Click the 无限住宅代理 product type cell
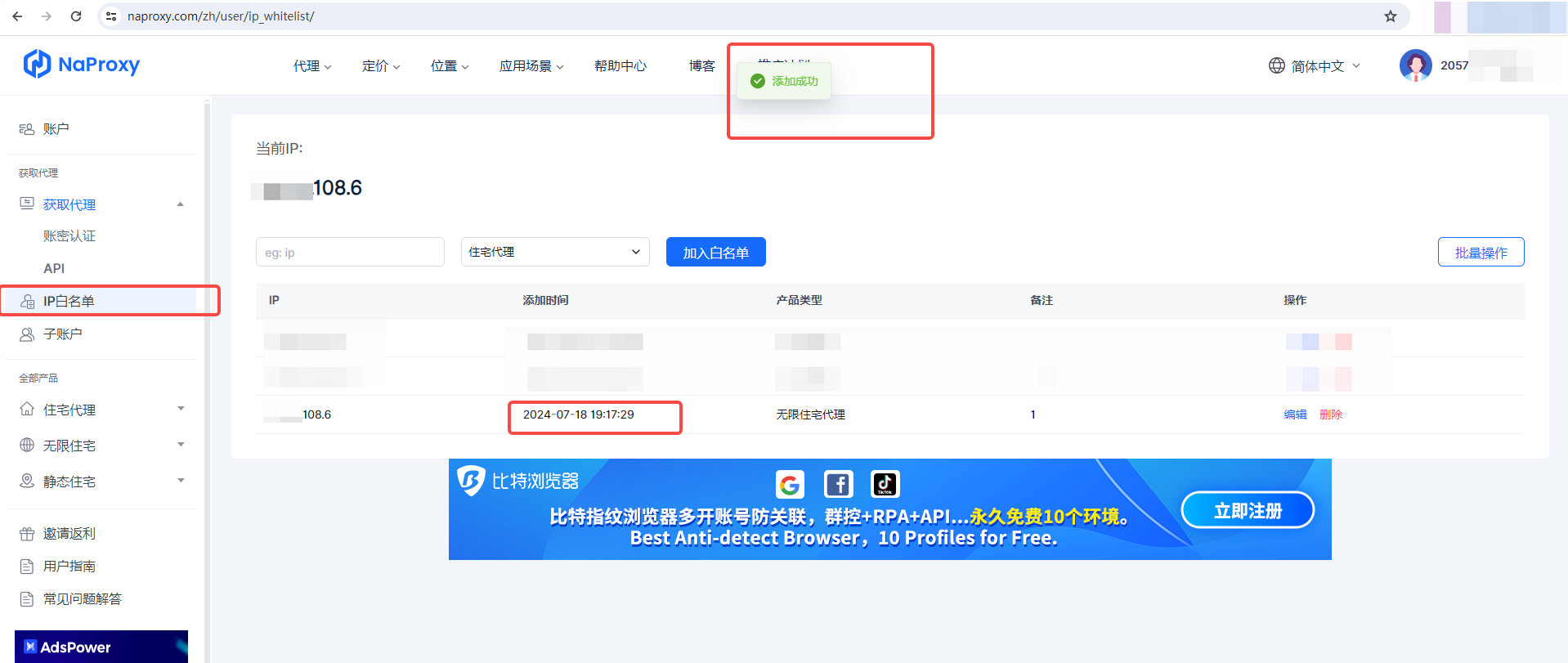Image resolution: width=1568 pixels, height=663 pixels. pyautogui.click(x=811, y=414)
